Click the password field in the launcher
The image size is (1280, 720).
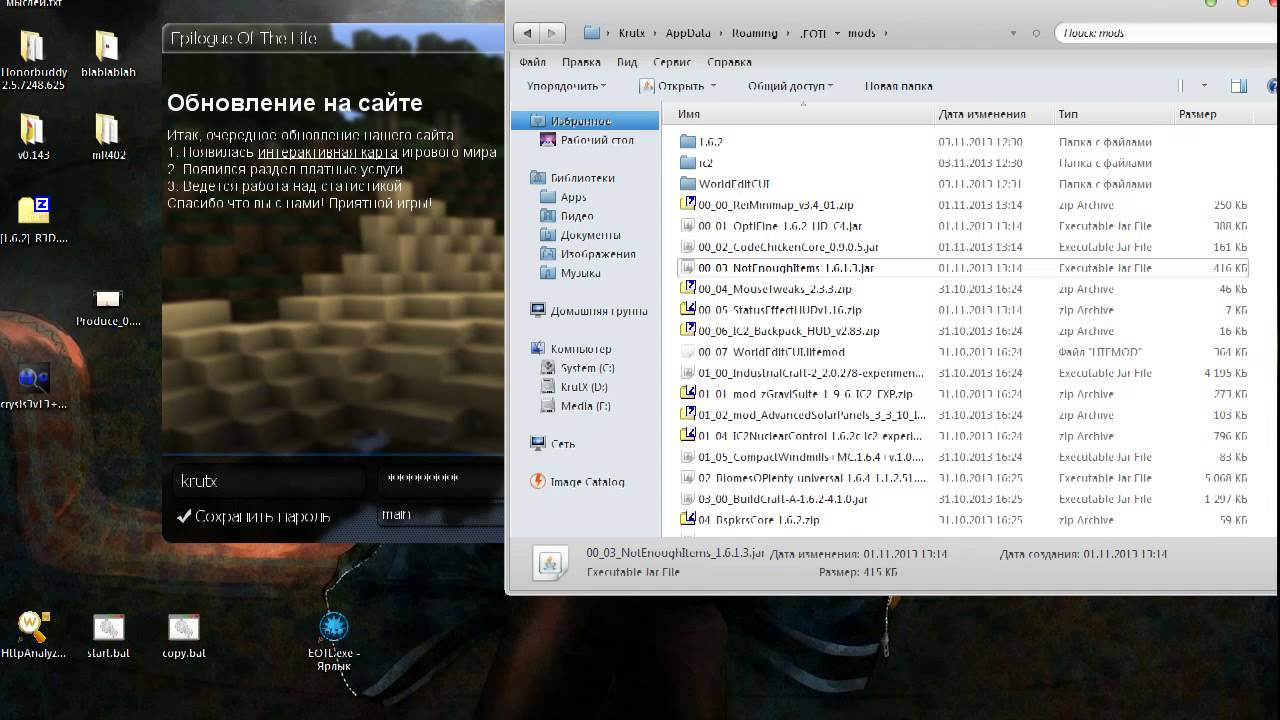pyautogui.click(x=440, y=479)
